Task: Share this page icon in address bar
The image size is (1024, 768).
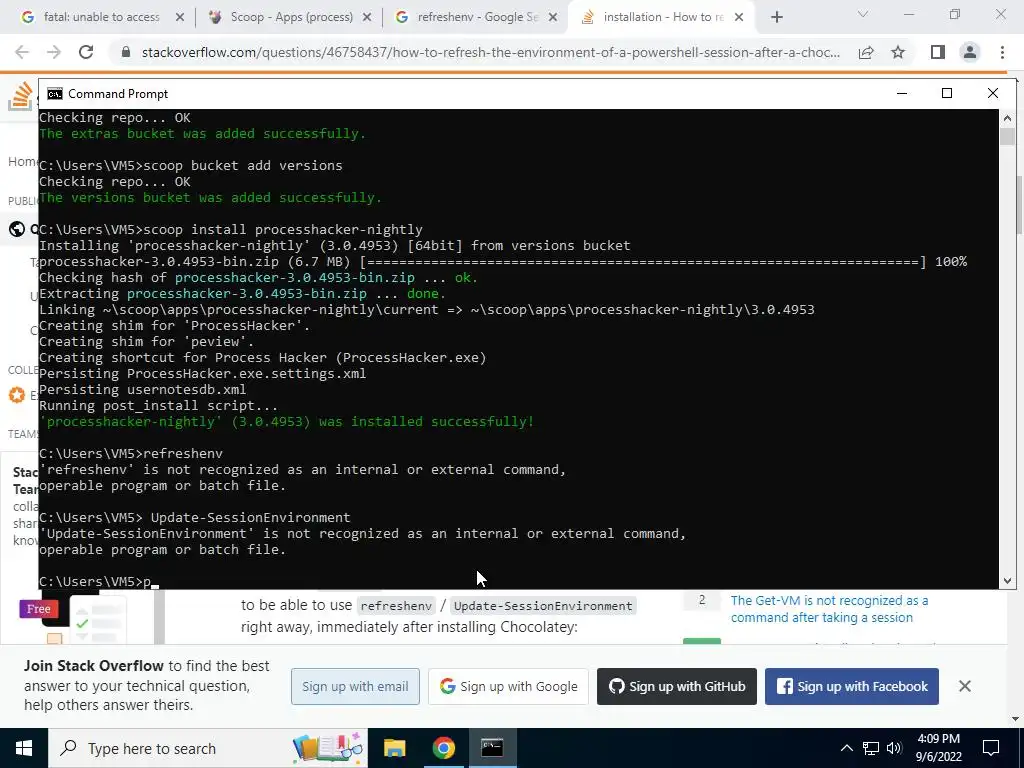Action: 866,52
